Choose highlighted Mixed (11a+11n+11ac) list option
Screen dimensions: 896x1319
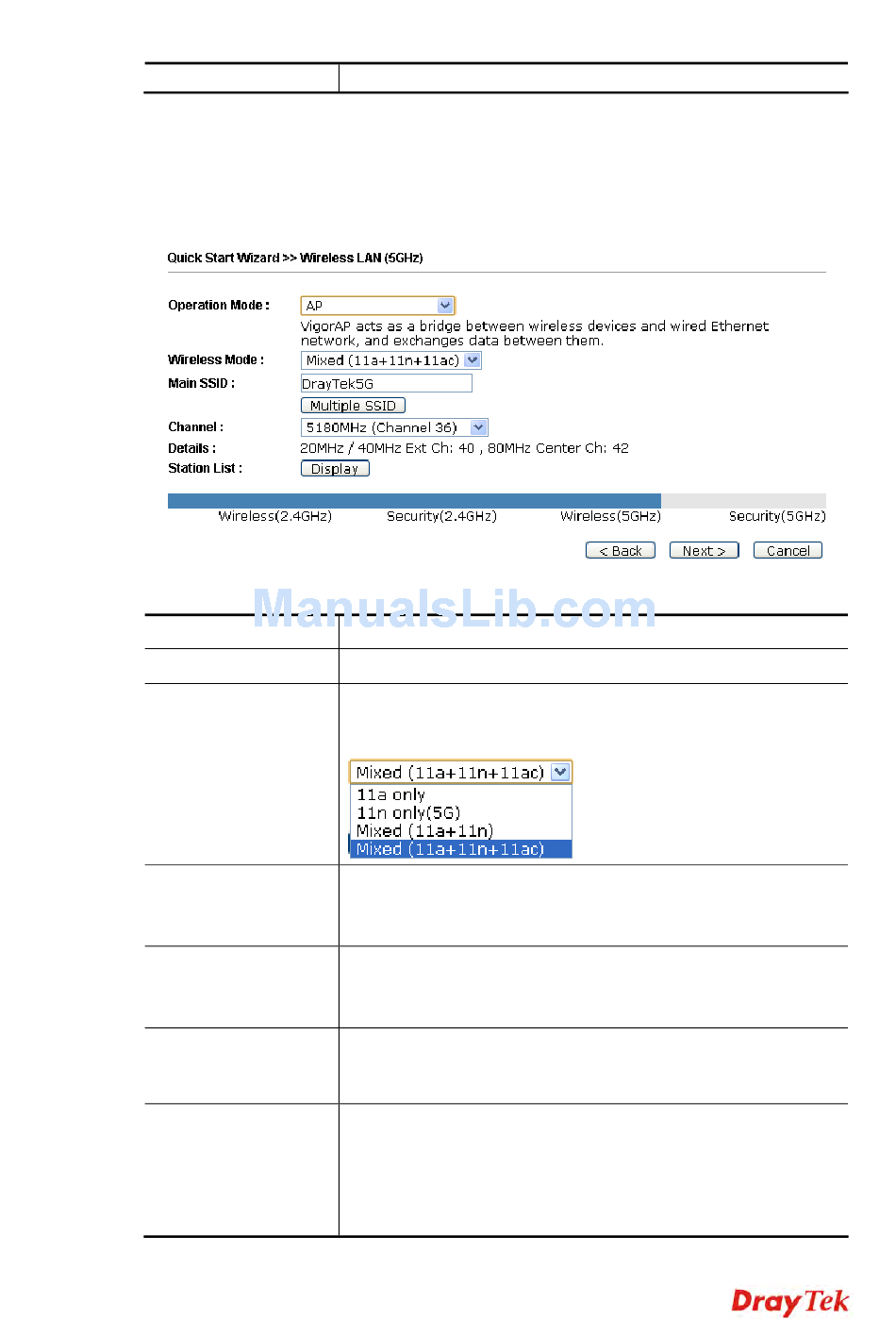(x=460, y=849)
